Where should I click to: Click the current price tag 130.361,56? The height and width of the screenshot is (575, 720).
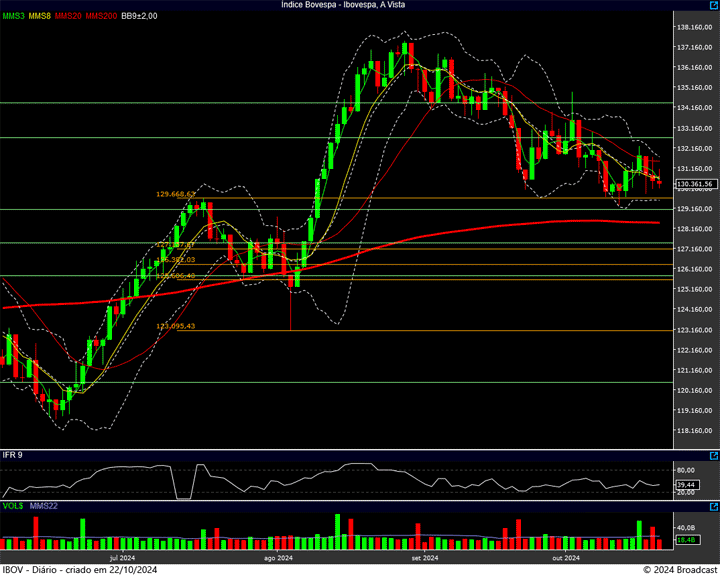tap(694, 184)
